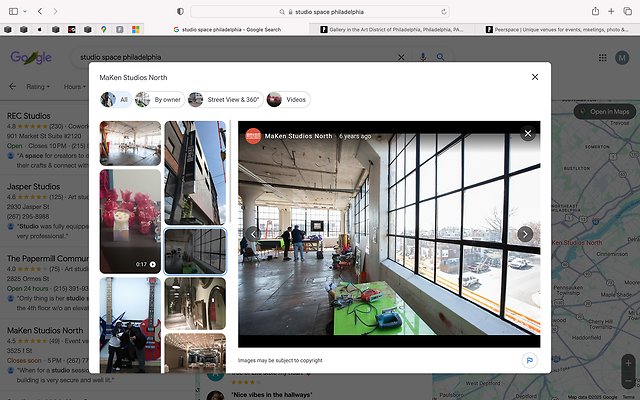Open a new tab with plus icon

(612, 11)
